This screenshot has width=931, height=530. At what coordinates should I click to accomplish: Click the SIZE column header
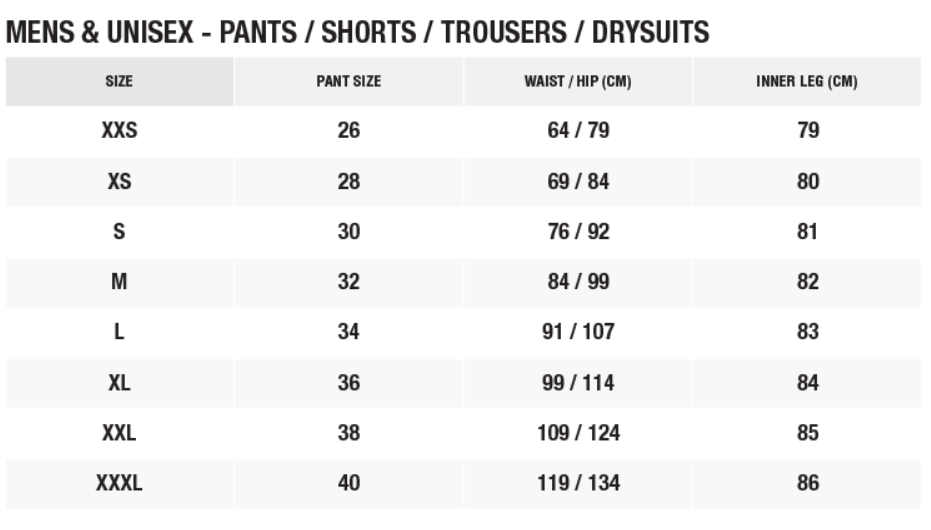coord(119,82)
